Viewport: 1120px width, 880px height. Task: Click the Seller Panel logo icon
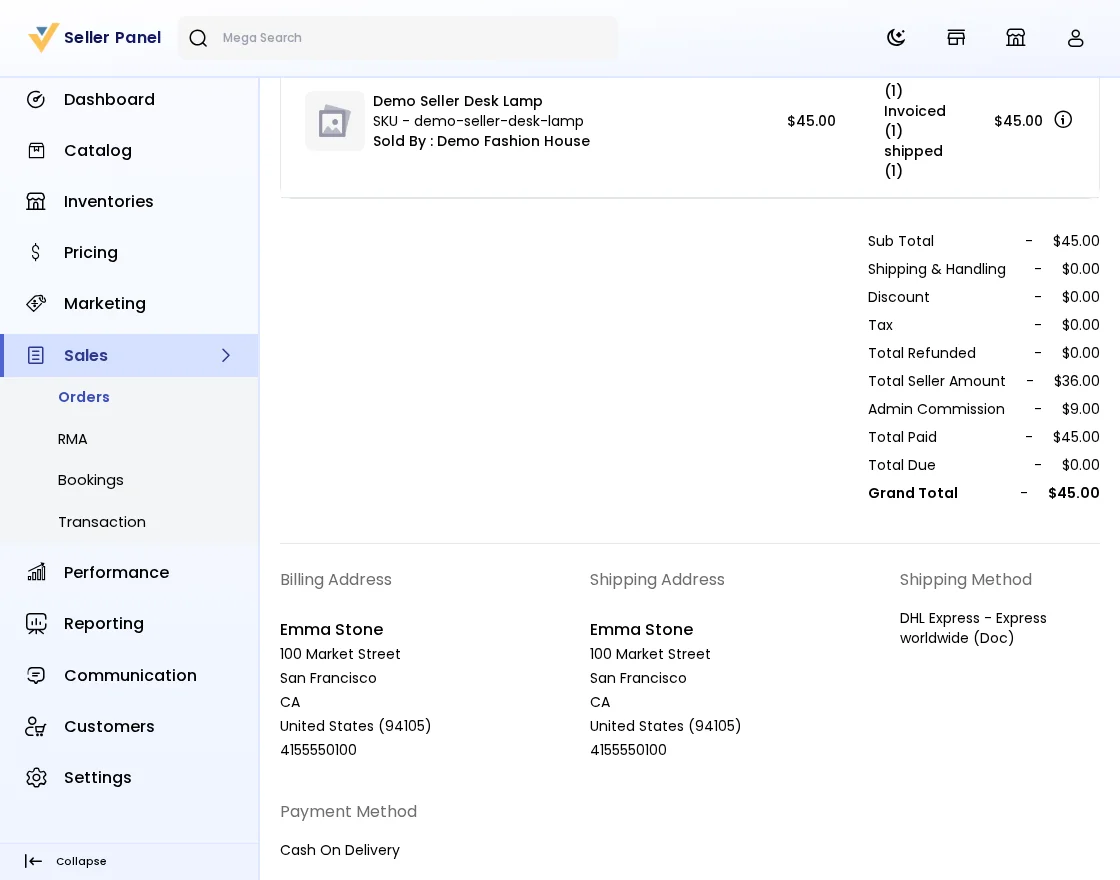pos(43,37)
